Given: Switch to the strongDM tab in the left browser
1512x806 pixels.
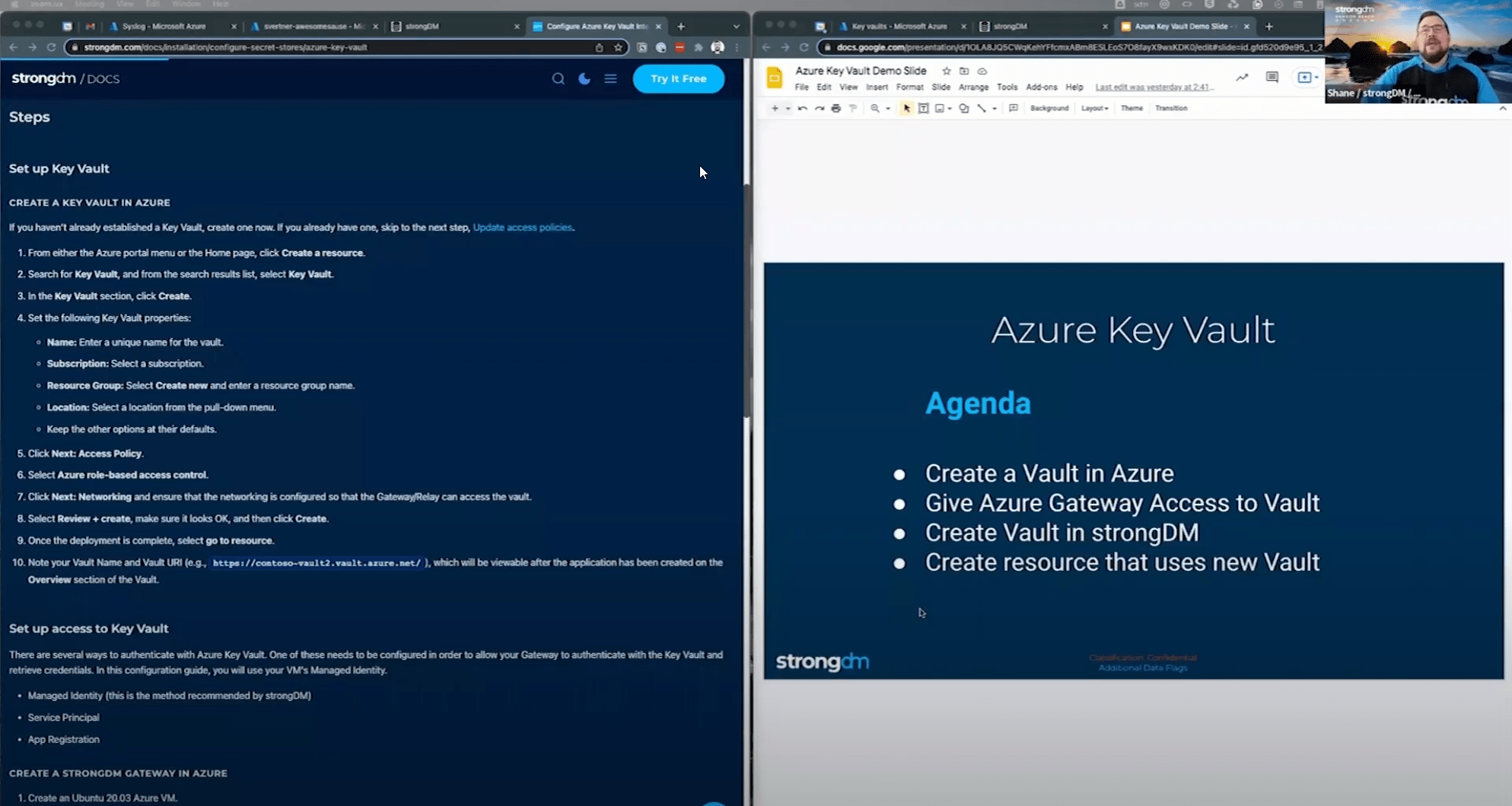Looking at the screenshot, I should point(454,26).
